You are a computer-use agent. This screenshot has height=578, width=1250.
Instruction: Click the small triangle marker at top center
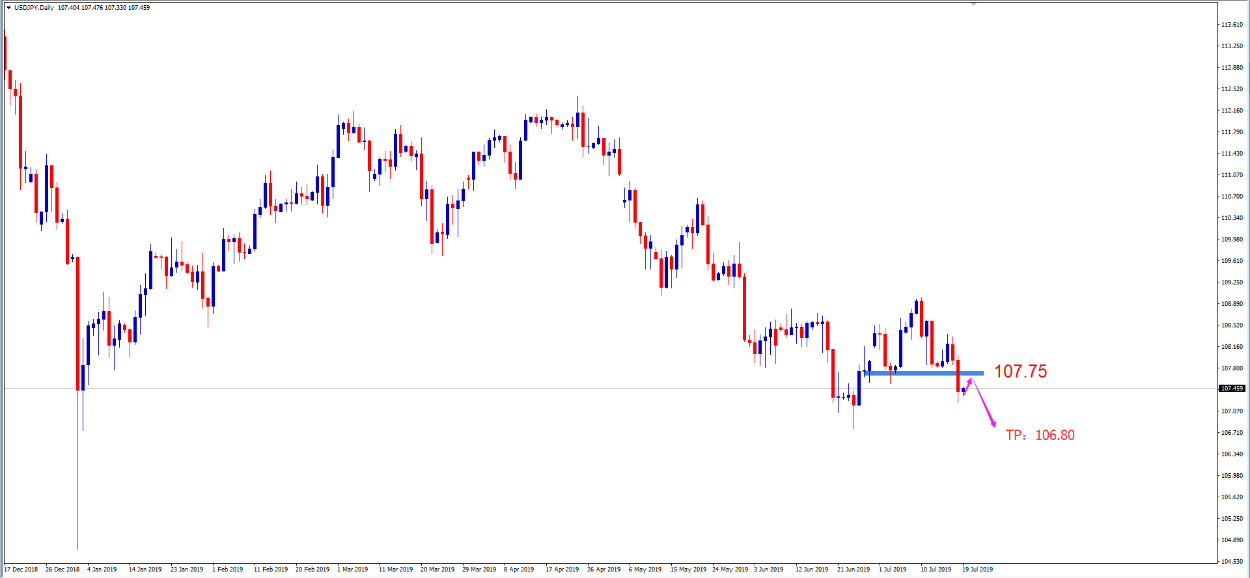click(x=973, y=4)
